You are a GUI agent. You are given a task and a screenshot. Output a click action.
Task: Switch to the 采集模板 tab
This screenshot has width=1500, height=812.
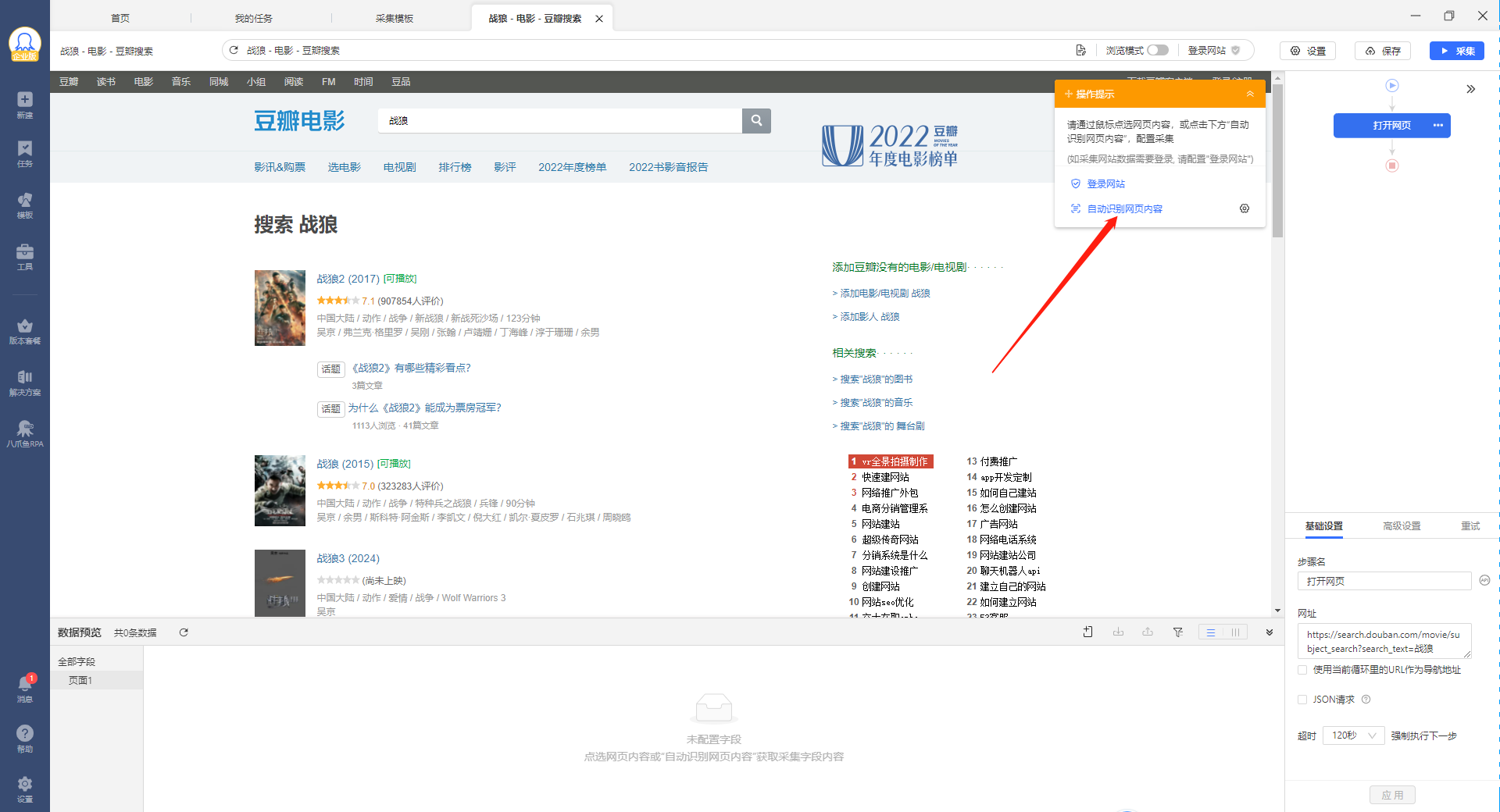[395, 18]
